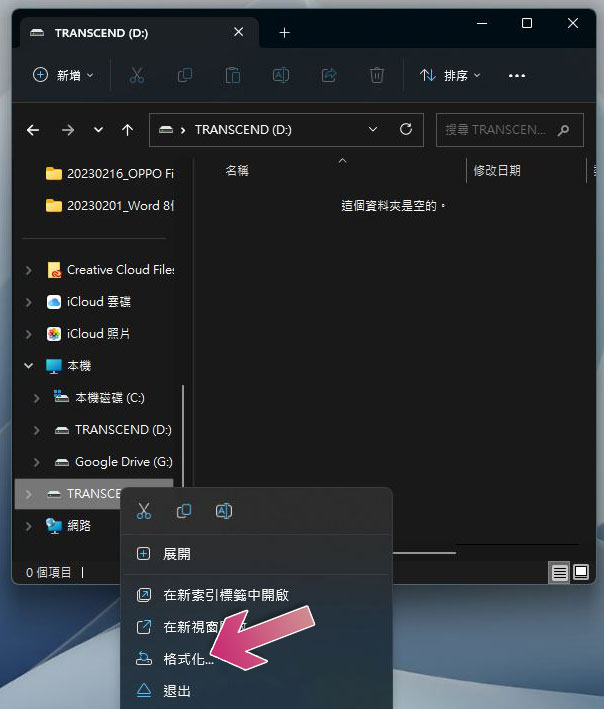Expand TRANSCEND (D:) under 本機
This screenshot has height=709, width=604.
pyautogui.click(x=37, y=430)
